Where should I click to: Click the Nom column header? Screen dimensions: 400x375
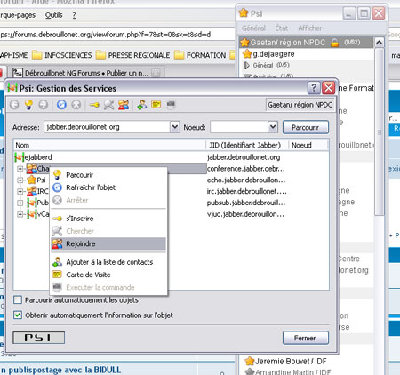click(109, 145)
